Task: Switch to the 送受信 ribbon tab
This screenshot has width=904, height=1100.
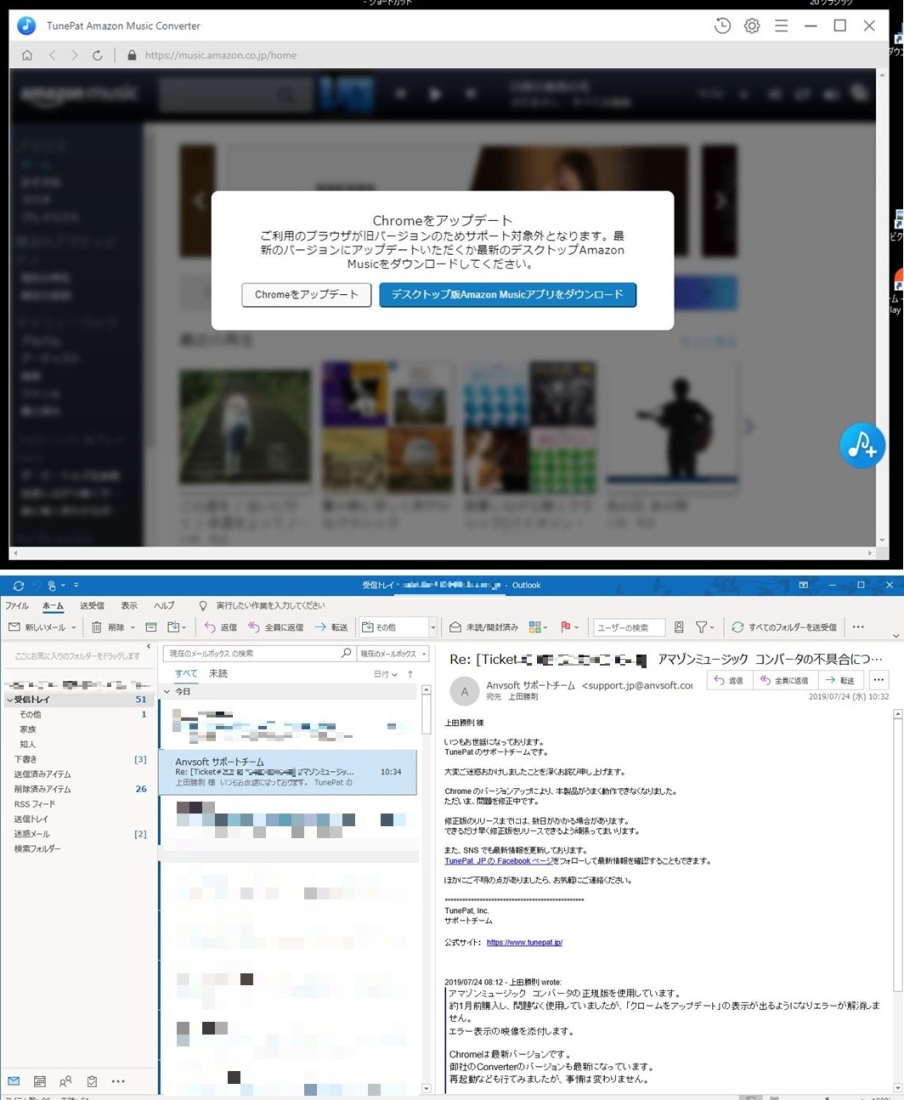Action: pos(92,605)
